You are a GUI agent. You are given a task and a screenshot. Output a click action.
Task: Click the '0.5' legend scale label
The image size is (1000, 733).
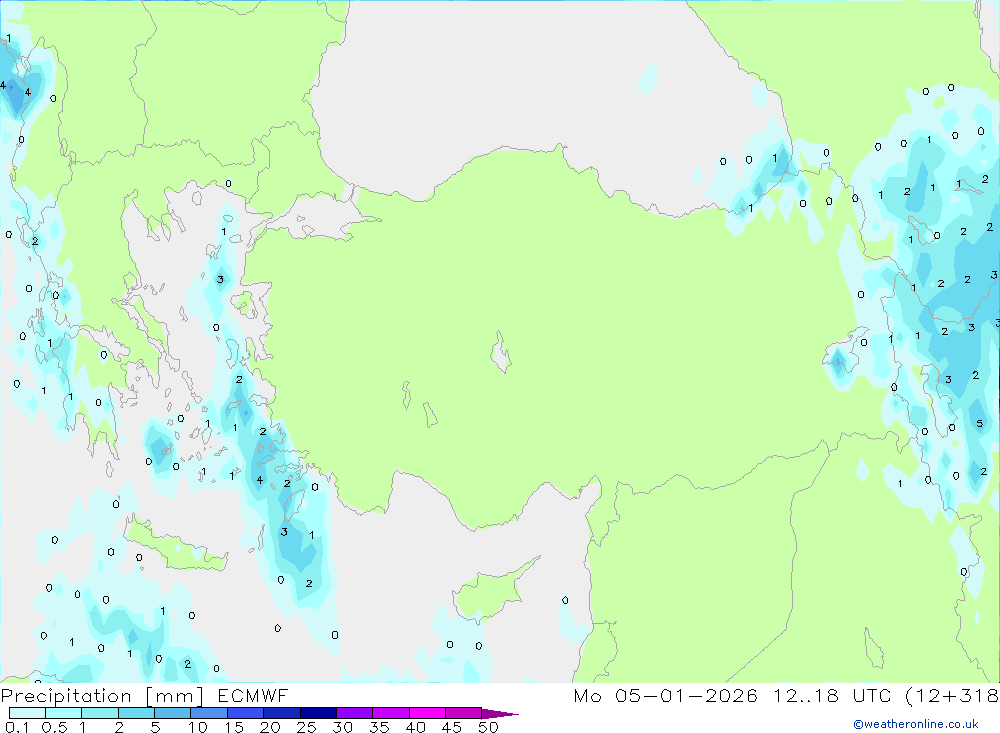(x=54, y=727)
